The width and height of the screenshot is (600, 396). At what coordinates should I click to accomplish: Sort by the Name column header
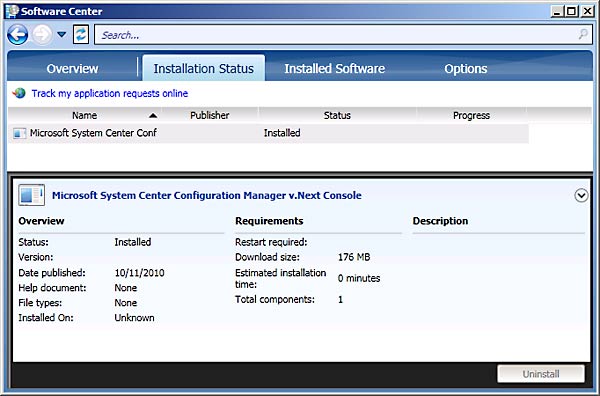click(85, 115)
